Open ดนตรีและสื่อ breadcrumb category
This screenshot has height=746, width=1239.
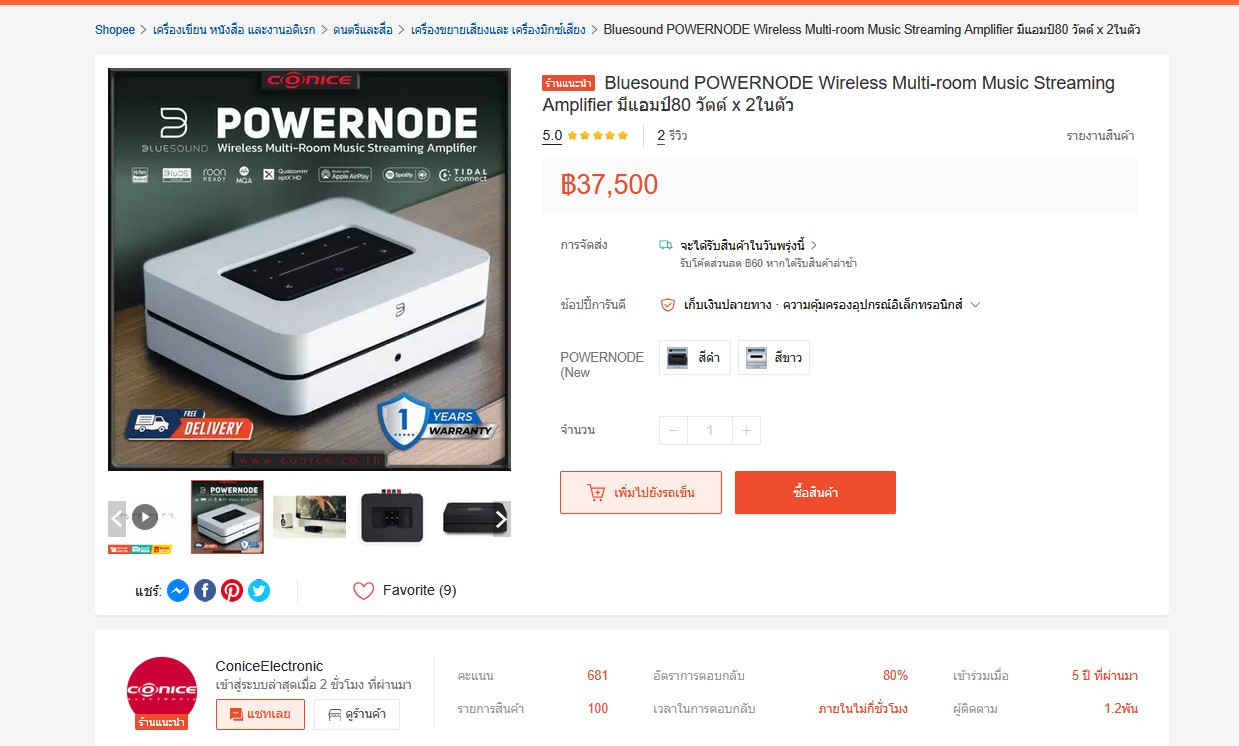click(364, 30)
